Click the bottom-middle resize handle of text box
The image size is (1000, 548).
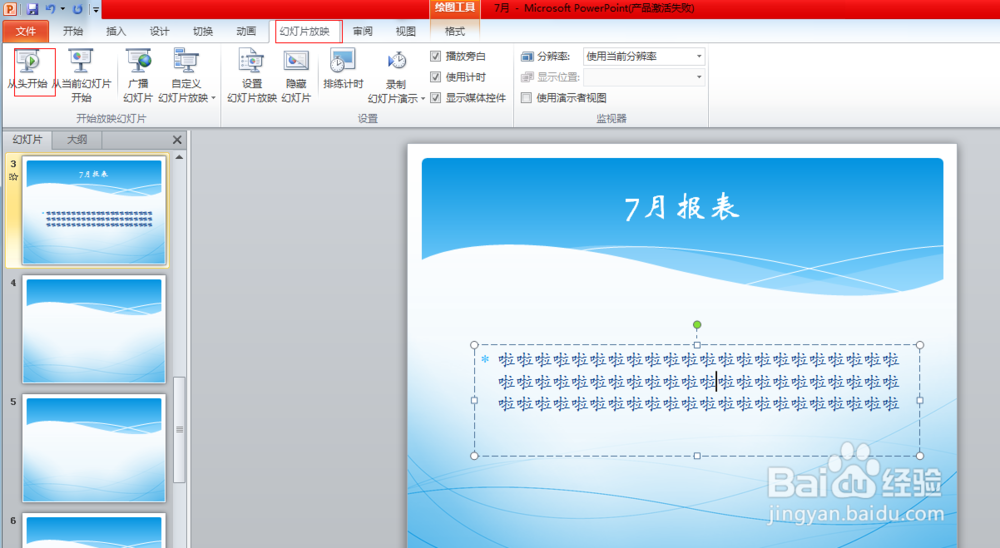(697, 455)
